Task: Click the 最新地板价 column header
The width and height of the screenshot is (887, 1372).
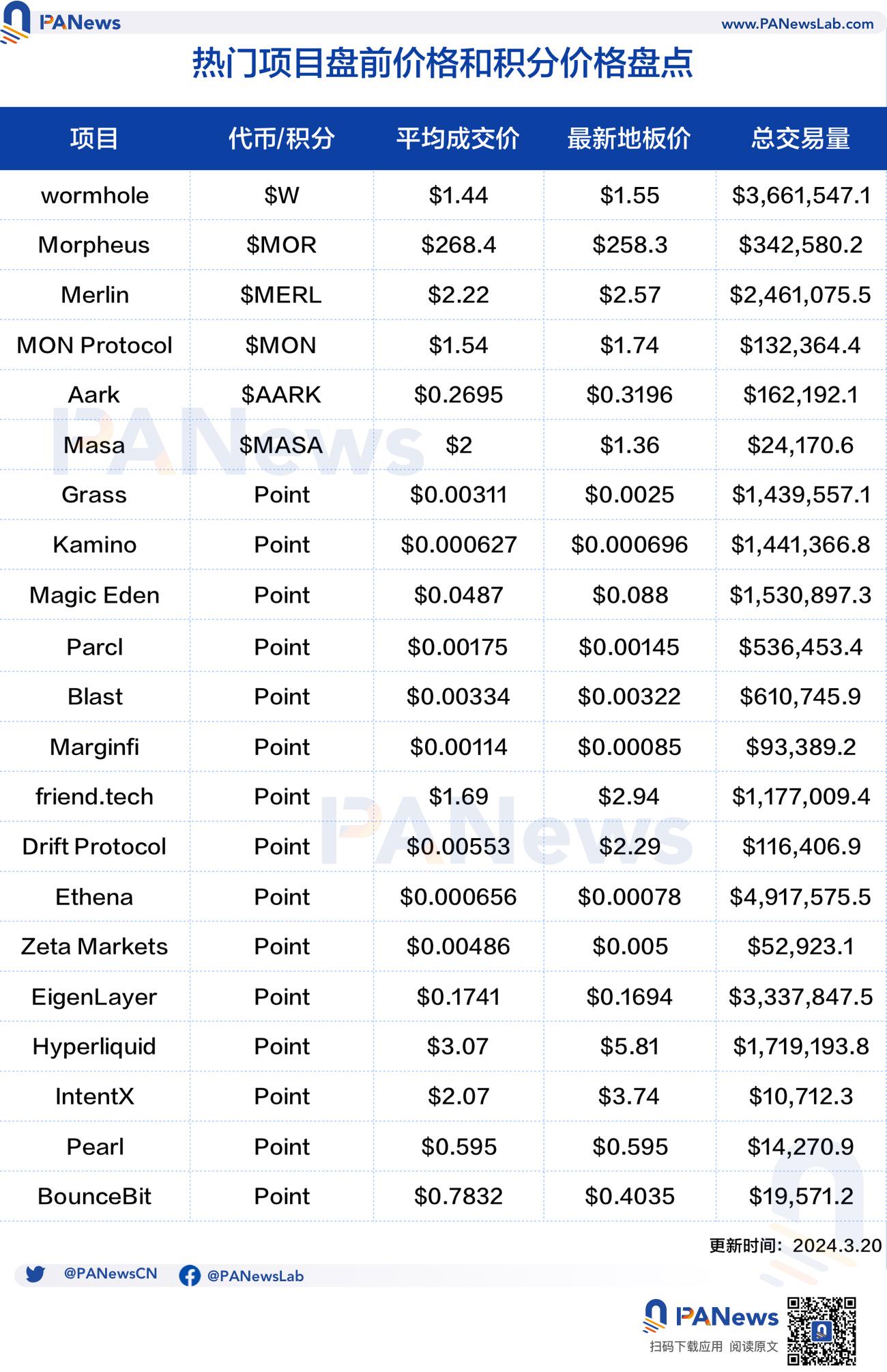Action: pos(629,139)
